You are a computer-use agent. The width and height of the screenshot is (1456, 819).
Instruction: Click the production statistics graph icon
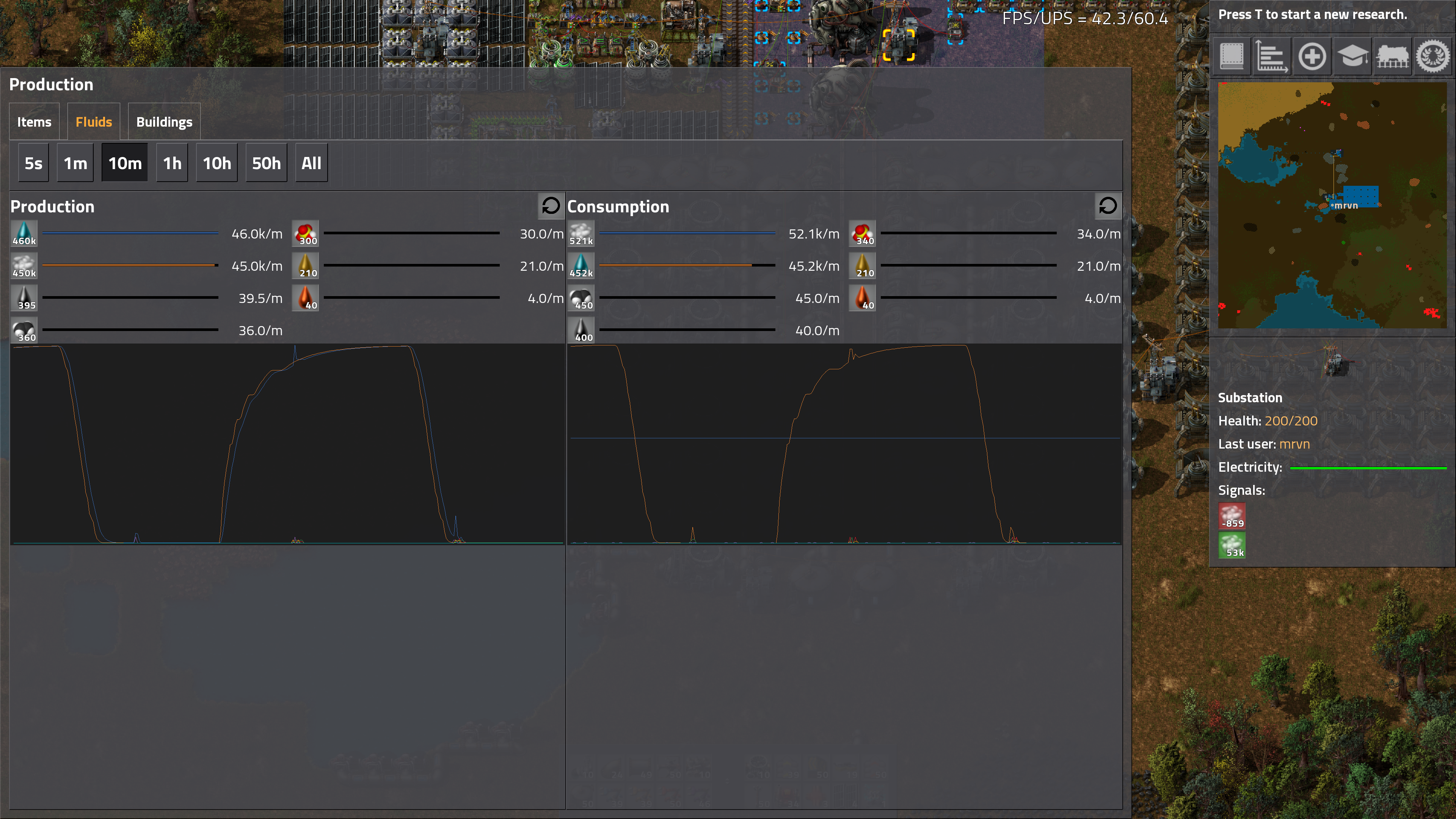point(1272,56)
